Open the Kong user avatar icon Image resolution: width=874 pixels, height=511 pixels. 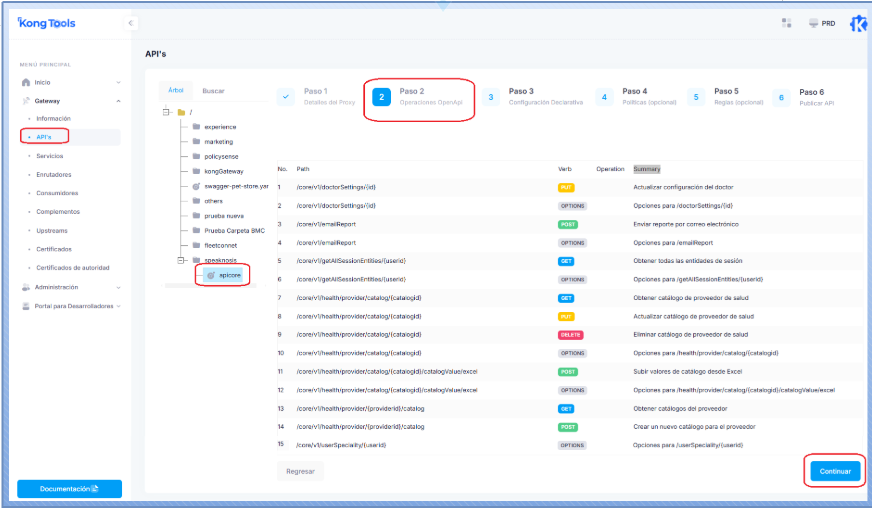pyautogui.click(x=858, y=24)
